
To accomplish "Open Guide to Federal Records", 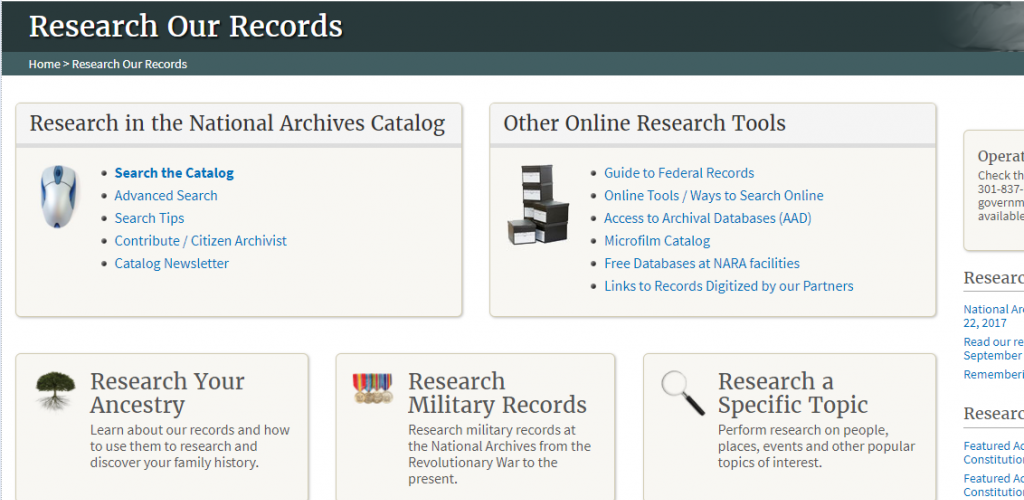I will point(679,173).
